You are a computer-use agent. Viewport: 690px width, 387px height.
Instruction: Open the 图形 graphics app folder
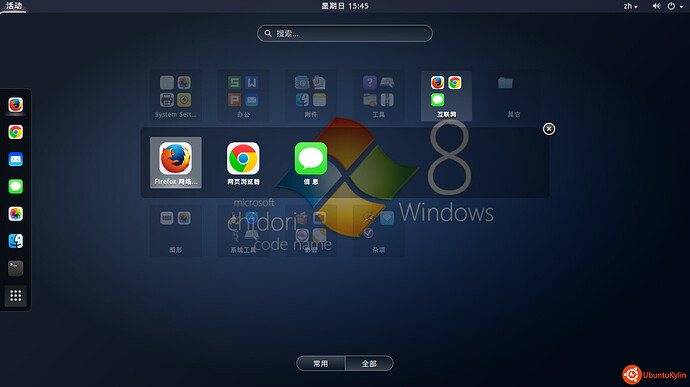pyautogui.click(x=176, y=231)
